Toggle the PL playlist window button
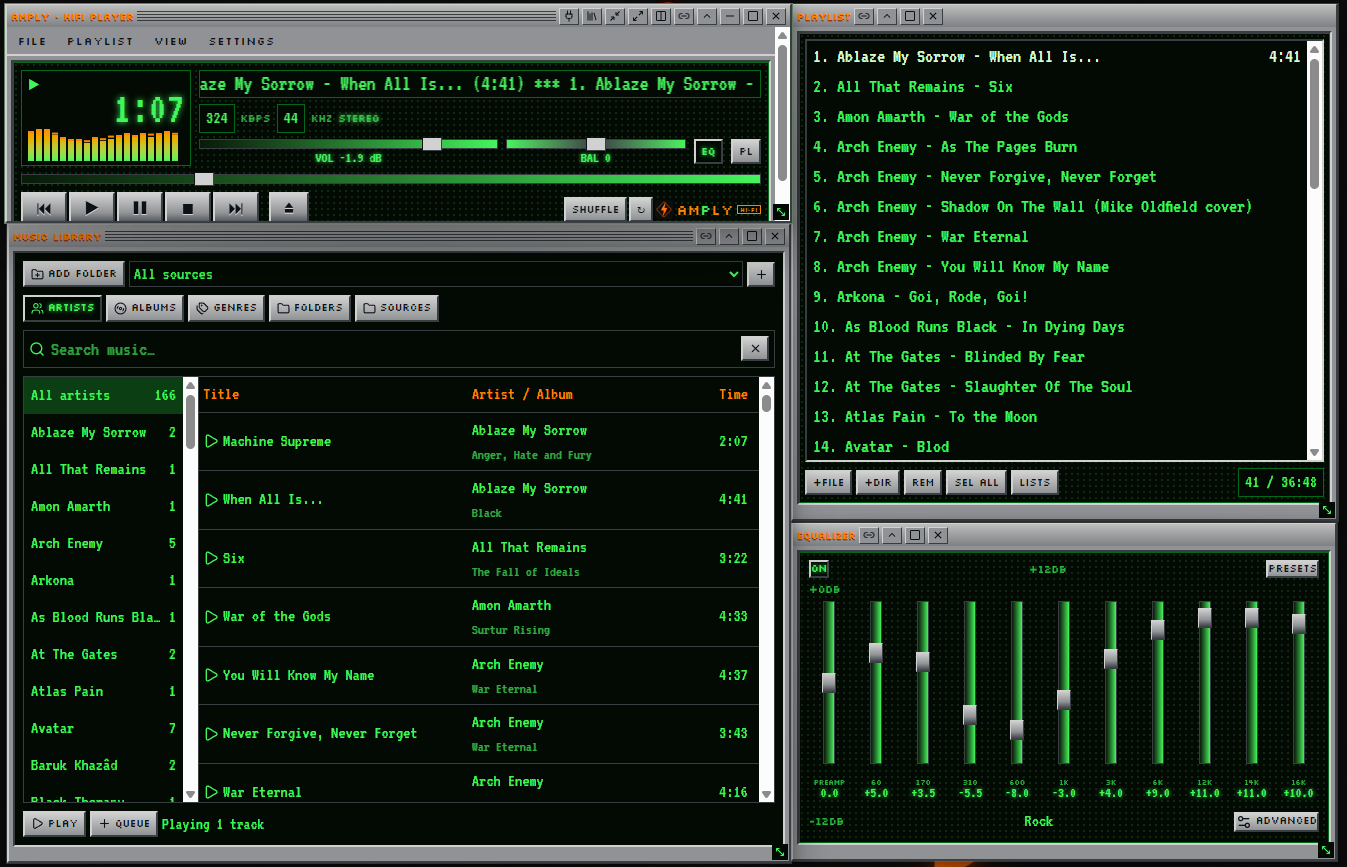The width and height of the screenshot is (1347, 867). (745, 151)
